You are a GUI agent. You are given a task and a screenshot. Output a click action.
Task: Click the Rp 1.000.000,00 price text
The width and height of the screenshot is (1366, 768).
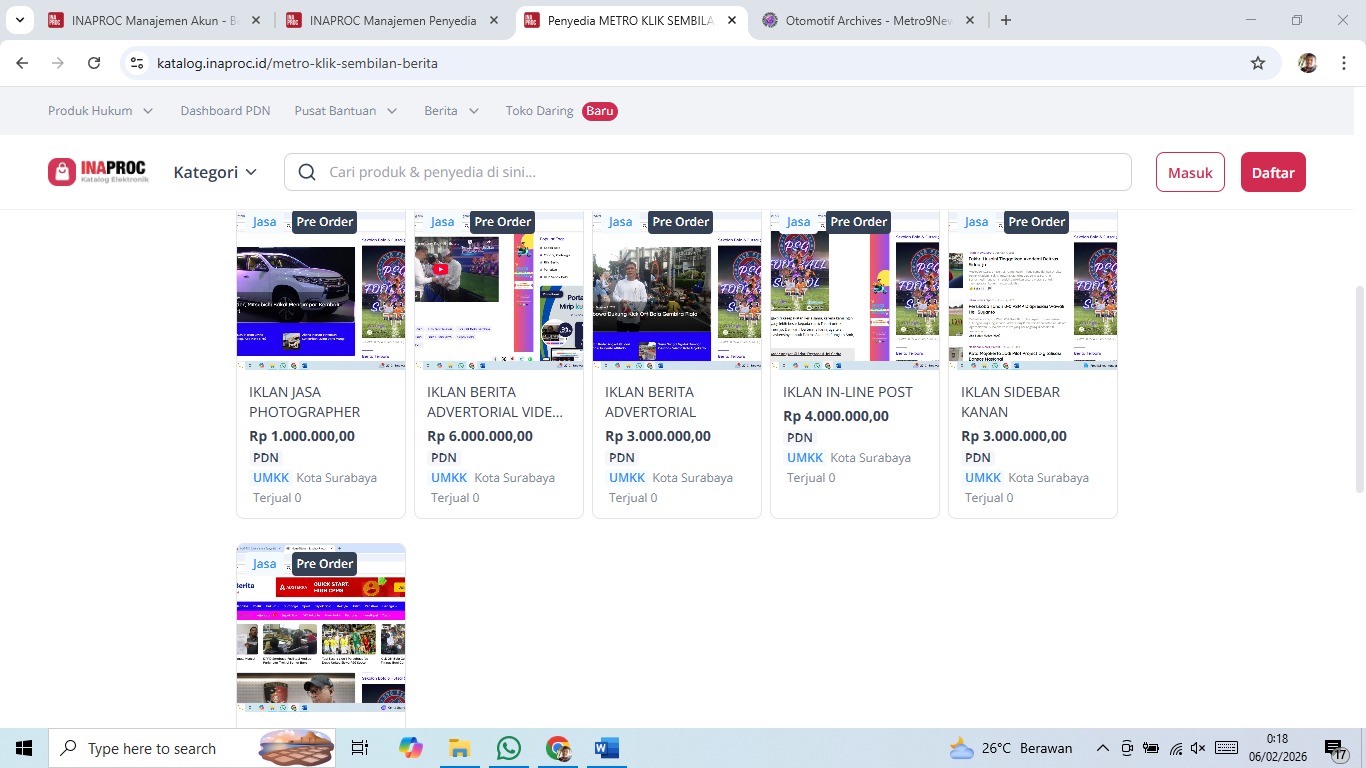[302, 436]
